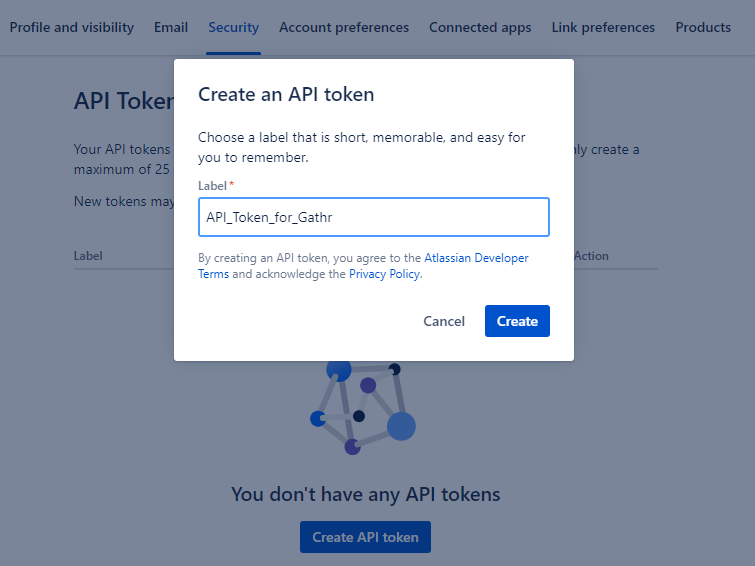Viewport: 755px width, 566px height.
Task: Click the Create API token page button
Action: tap(365, 537)
